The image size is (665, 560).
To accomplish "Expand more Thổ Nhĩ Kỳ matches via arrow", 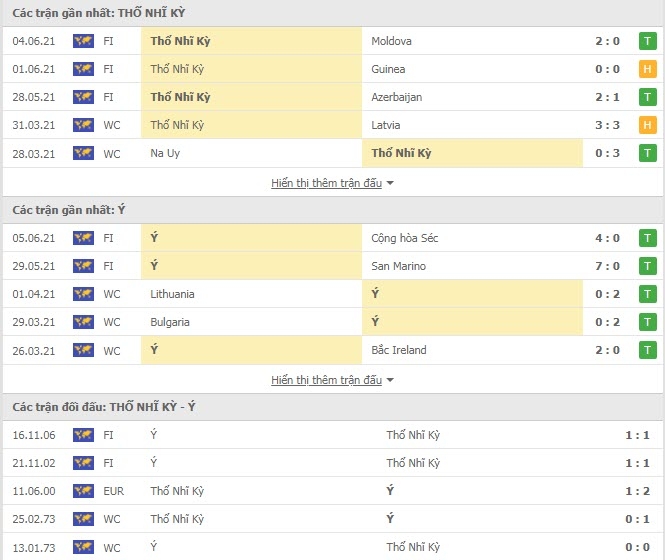I will click(390, 183).
